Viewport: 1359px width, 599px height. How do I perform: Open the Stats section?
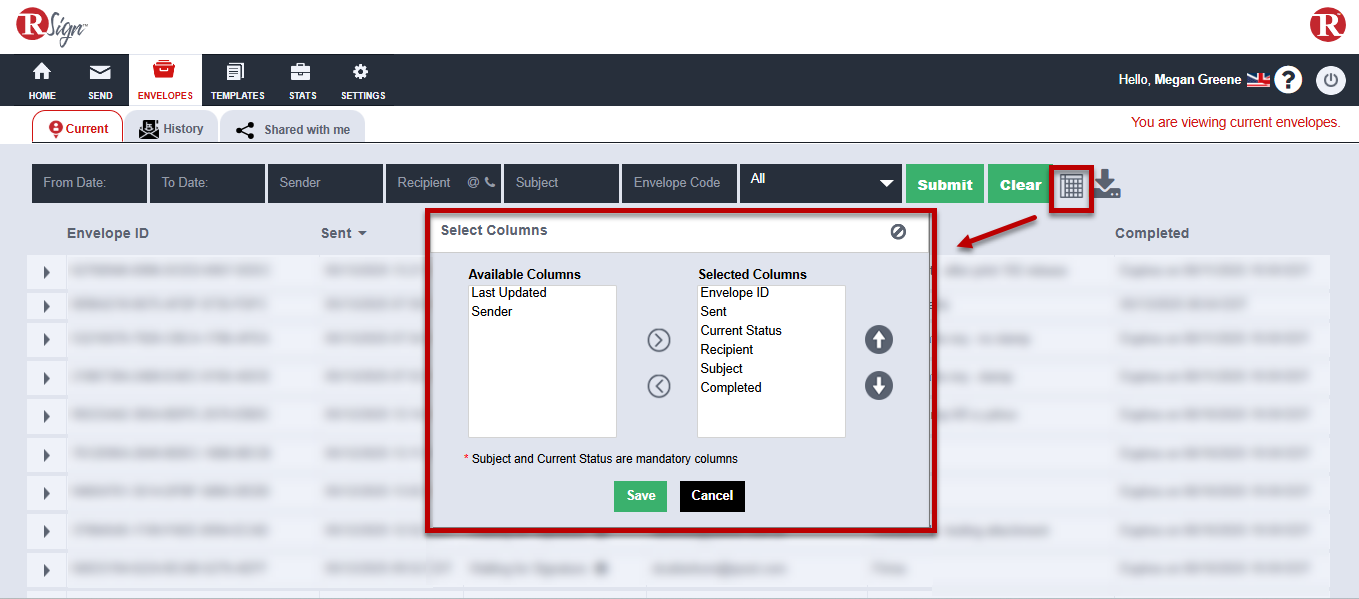(302, 80)
